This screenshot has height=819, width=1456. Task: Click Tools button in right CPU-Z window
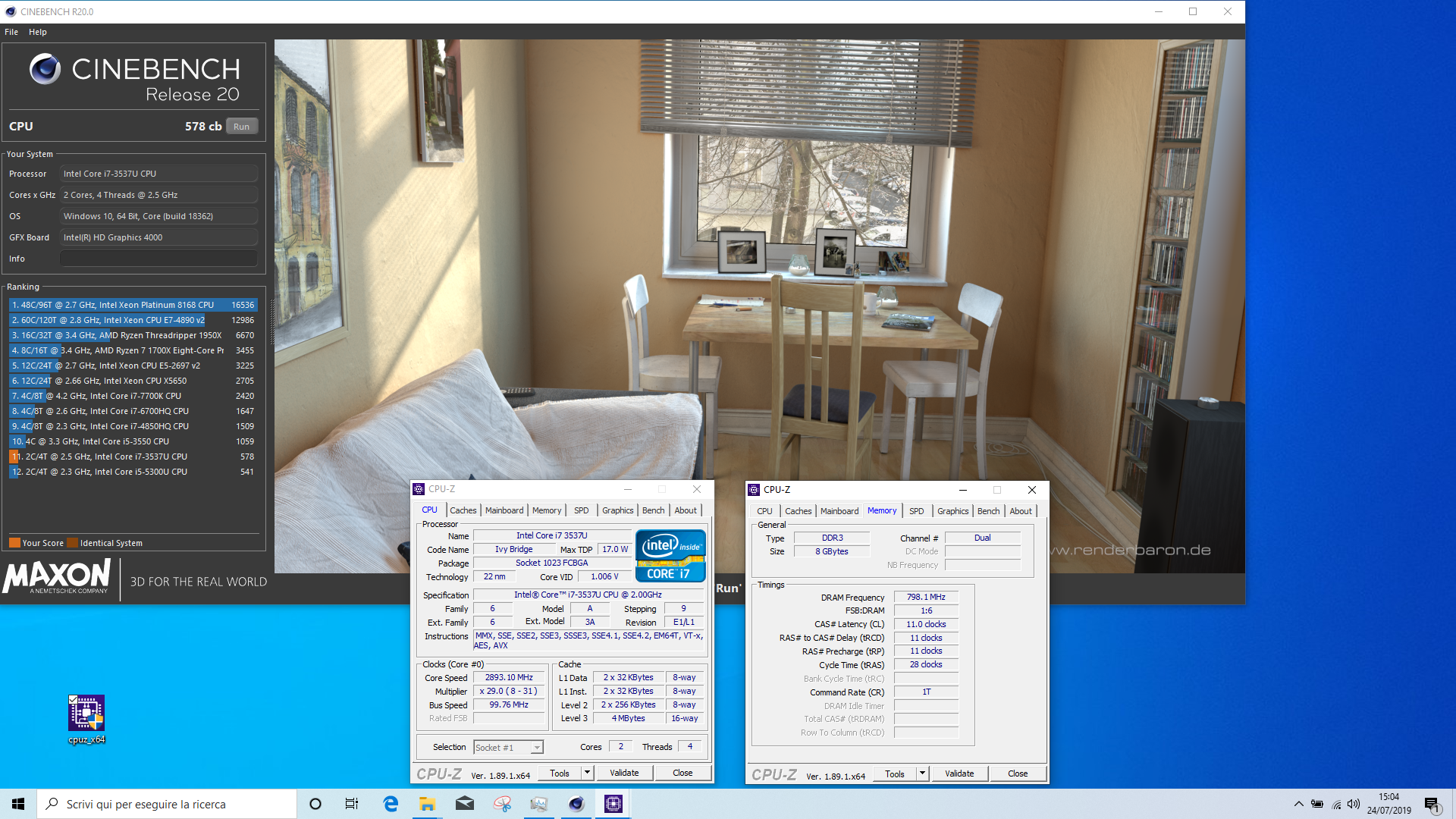pos(895,773)
